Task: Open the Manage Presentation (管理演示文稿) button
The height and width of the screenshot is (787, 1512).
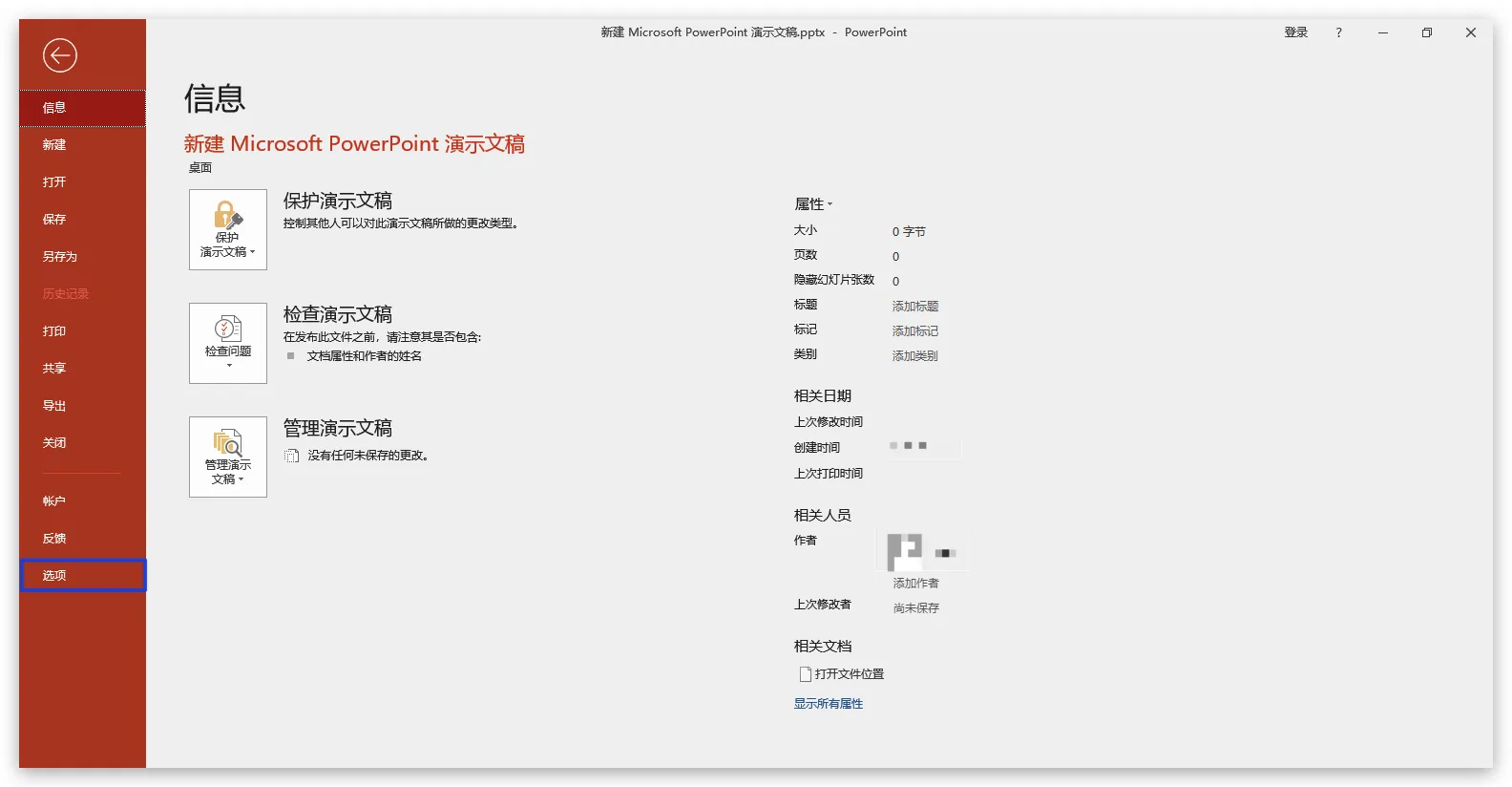Action: 228,457
